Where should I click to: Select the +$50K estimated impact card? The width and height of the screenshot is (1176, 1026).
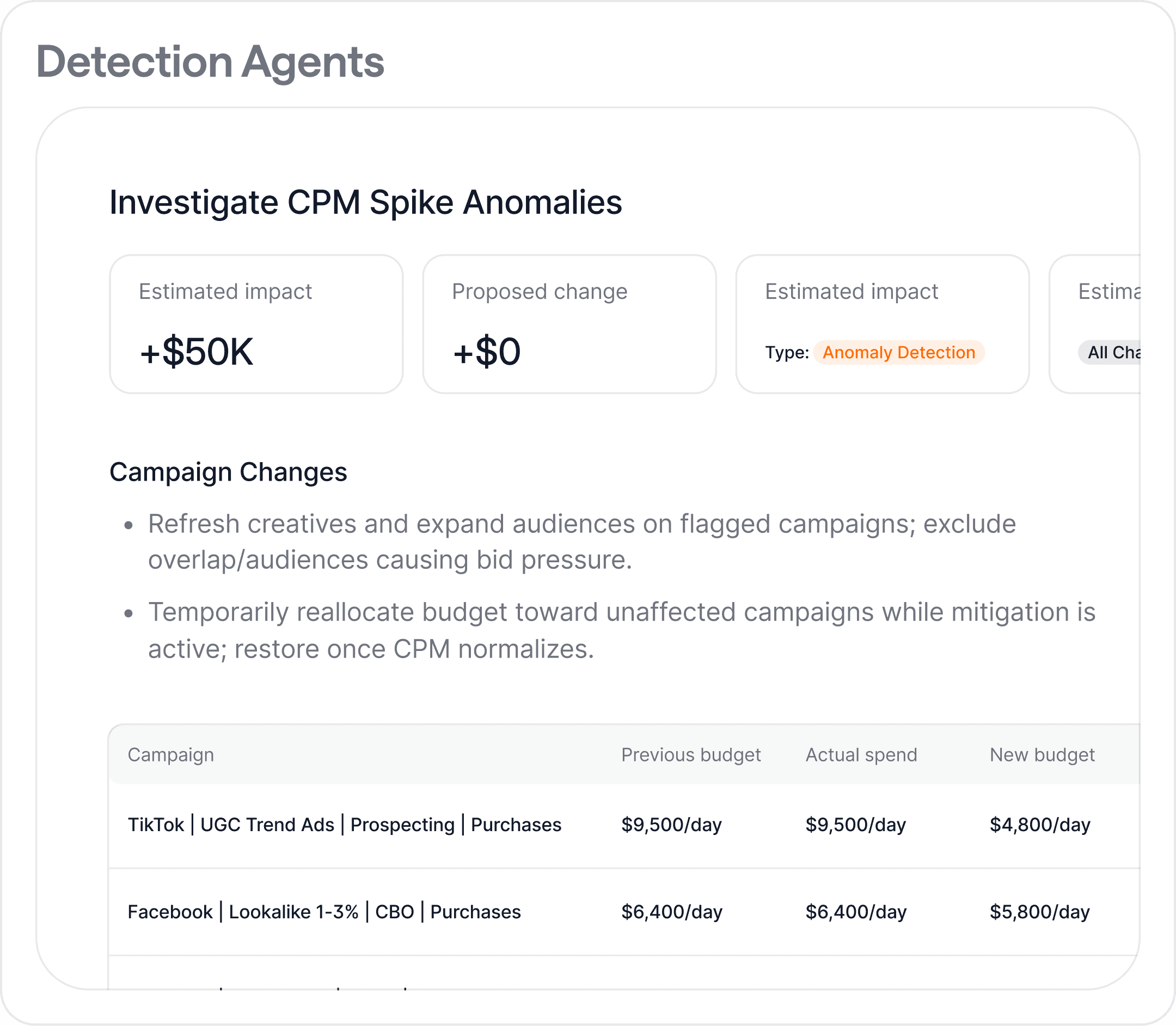(x=256, y=324)
